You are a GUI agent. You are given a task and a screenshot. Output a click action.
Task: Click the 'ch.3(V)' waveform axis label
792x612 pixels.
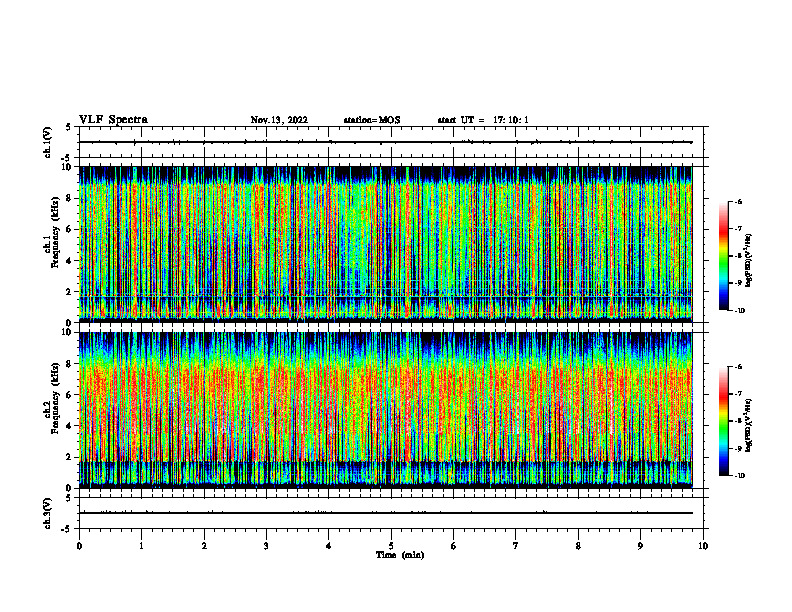47,513
